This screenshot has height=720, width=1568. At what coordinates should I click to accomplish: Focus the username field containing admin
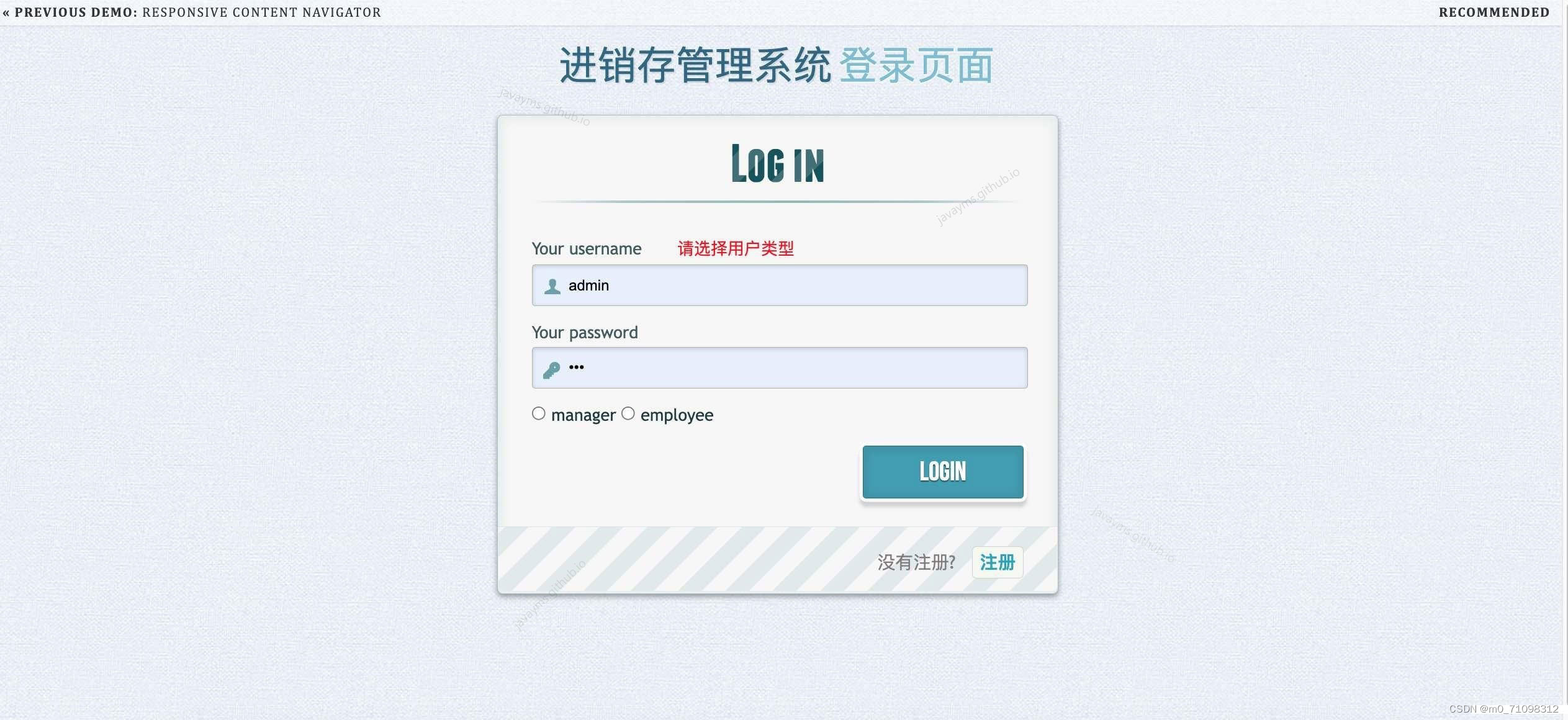[x=780, y=286]
